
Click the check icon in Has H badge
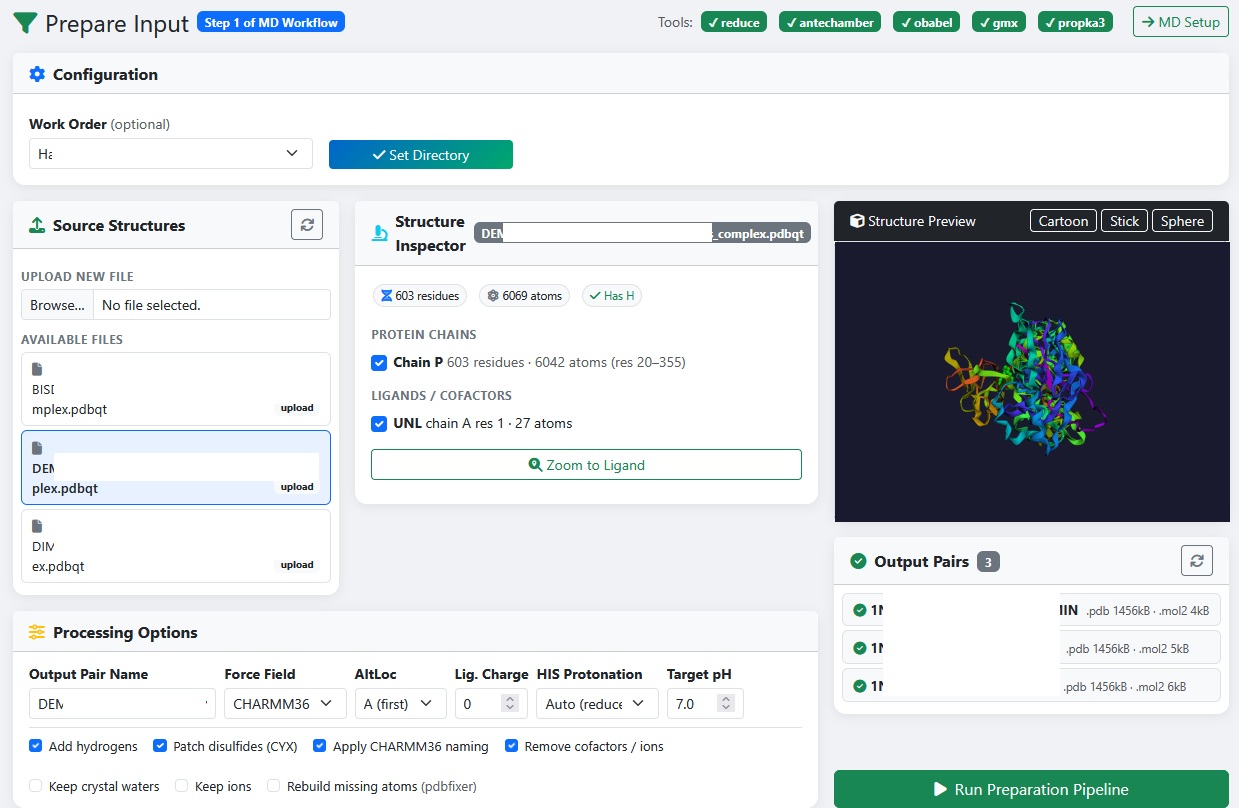(595, 296)
